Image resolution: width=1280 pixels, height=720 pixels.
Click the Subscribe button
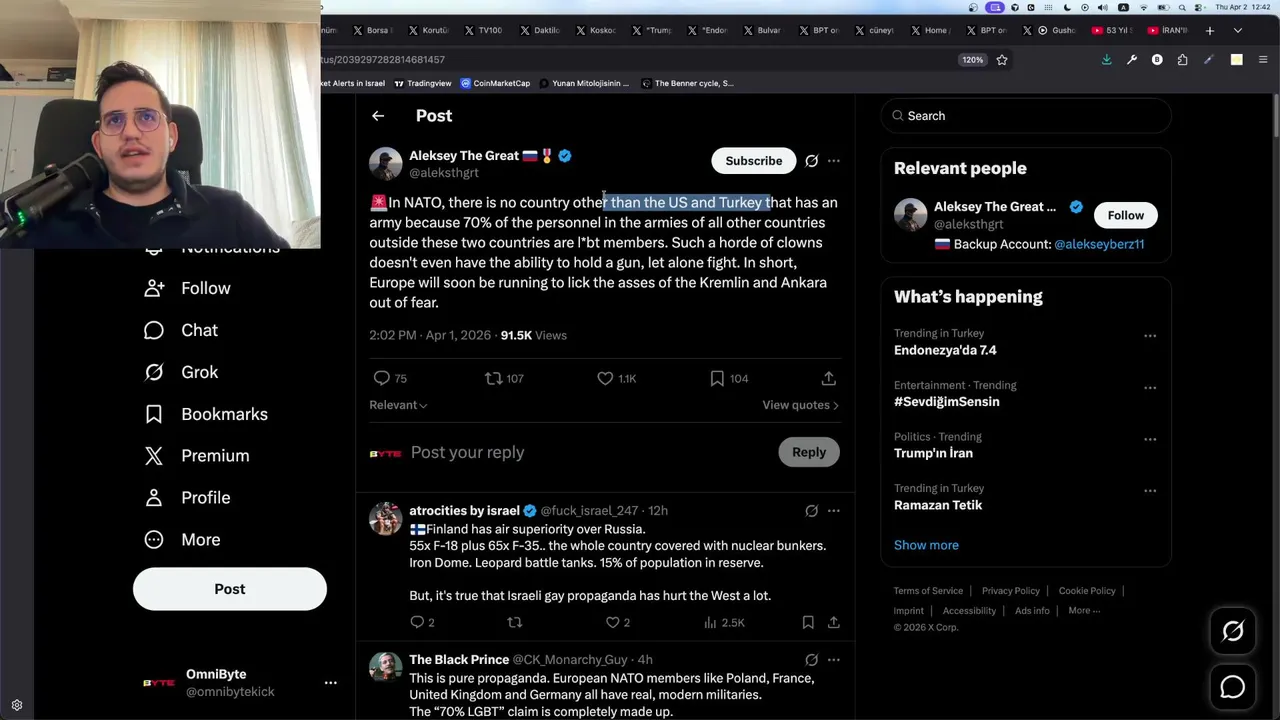(754, 161)
